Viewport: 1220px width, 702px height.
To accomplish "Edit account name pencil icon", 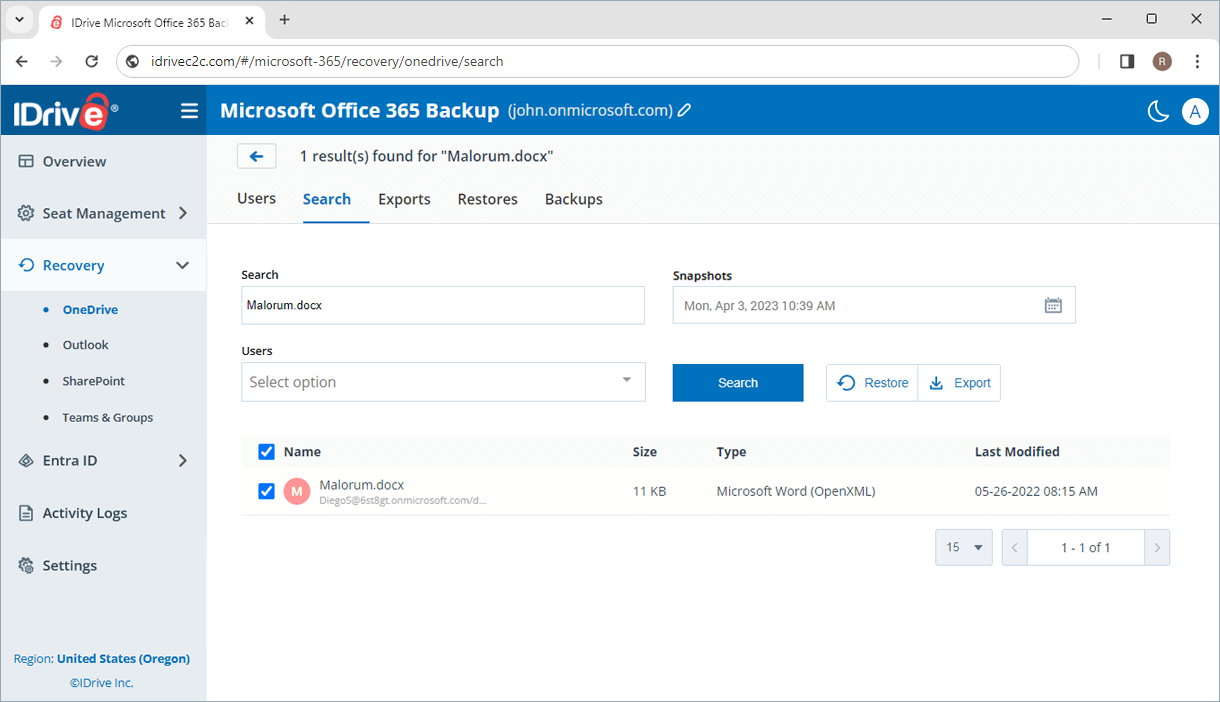I will tap(685, 111).
